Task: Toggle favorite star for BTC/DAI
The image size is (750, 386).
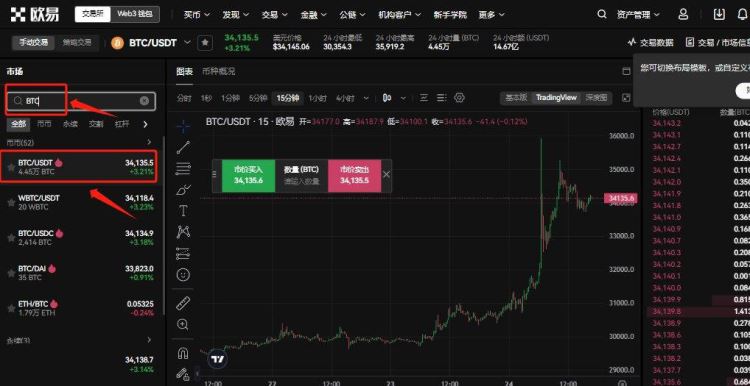Action: [x=11, y=273]
